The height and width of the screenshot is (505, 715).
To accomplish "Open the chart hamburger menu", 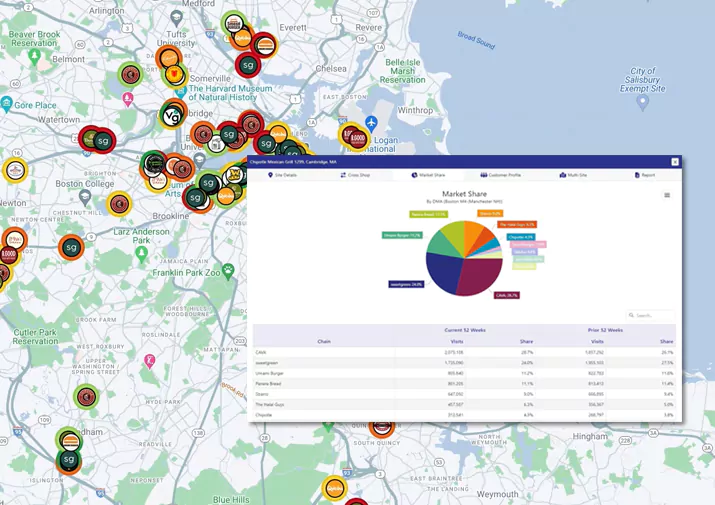I will (667, 195).
